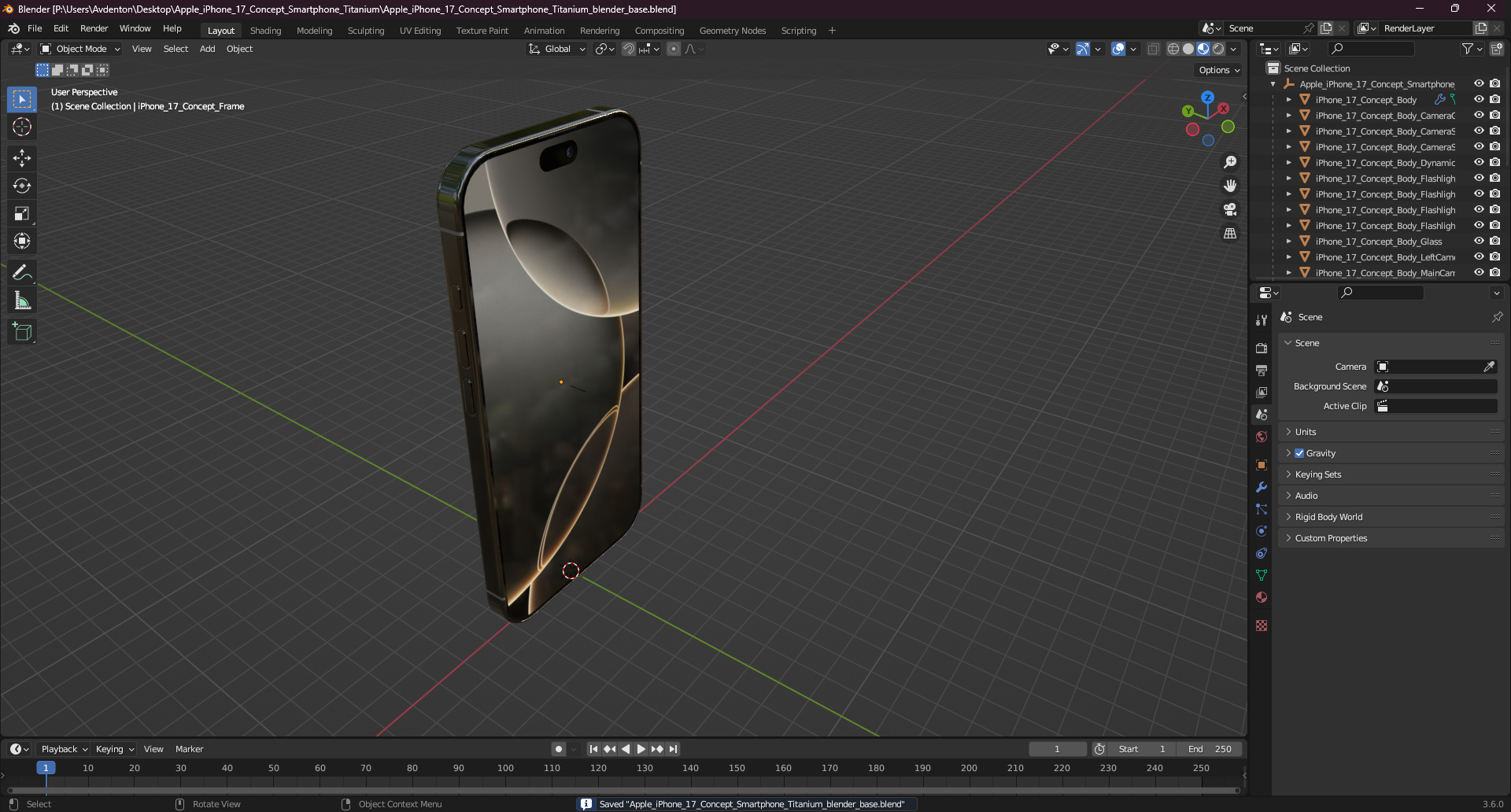Open the Render menu
This screenshot has width=1511, height=812.
coord(94,28)
